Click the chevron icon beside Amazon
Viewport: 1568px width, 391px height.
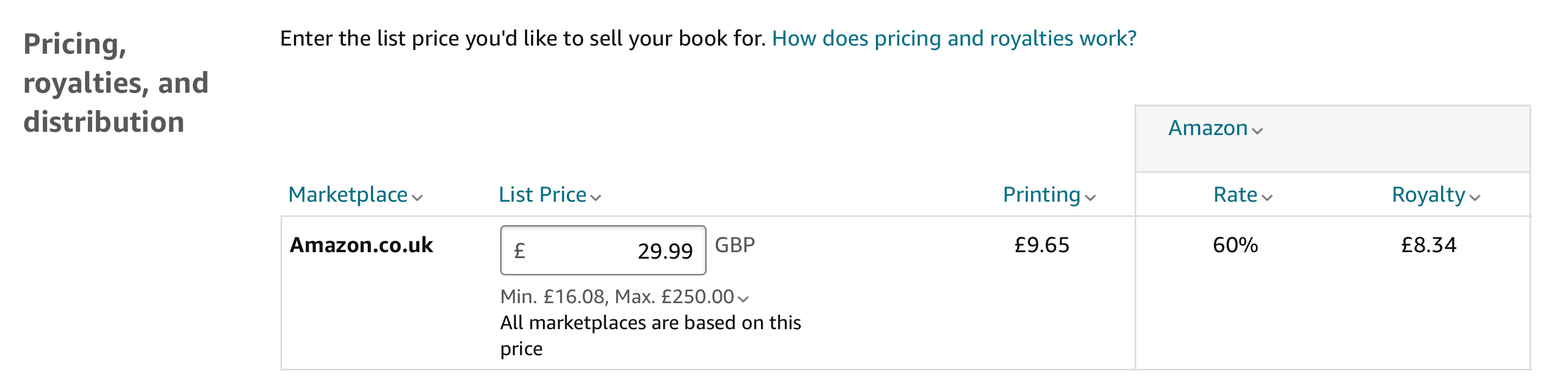pyautogui.click(x=1258, y=130)
